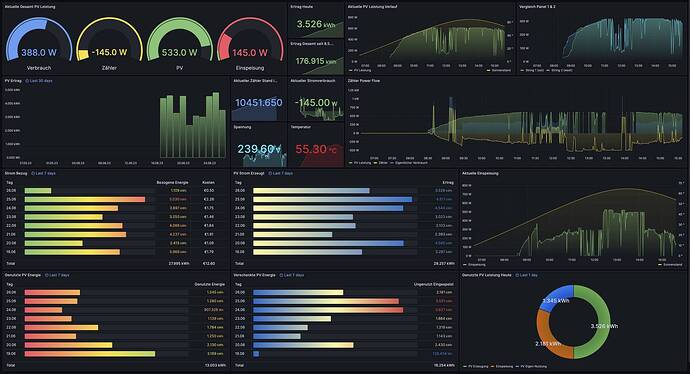The height and width of the screenshot is (374, 690).
Task: Open the Vergleich Panel 1 & 2 title menu
Action: [537, 7]
